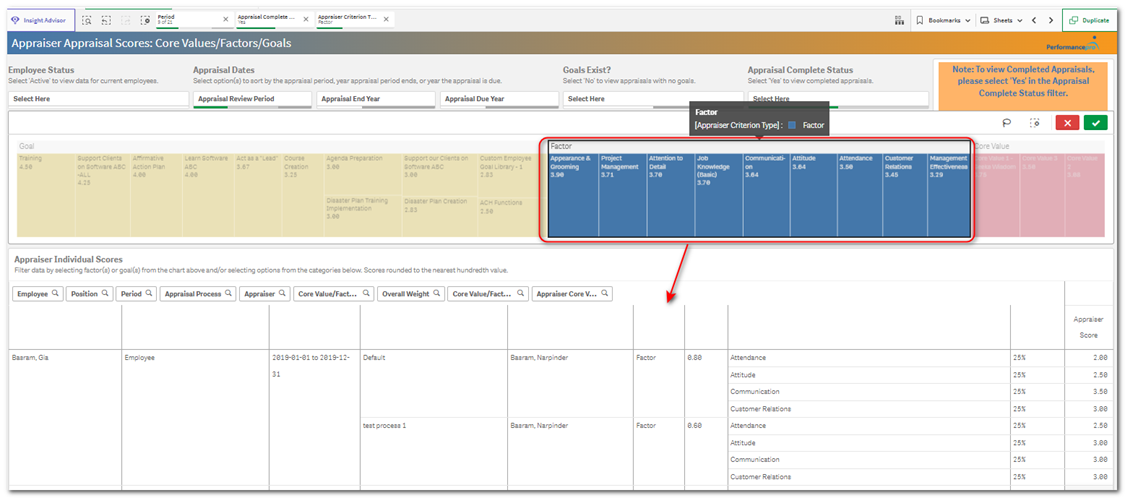Image resolution: width=1125 pixels, height=498 pixels.
Task: Remove the Period selection chip
Action: [x=226, y=19]
